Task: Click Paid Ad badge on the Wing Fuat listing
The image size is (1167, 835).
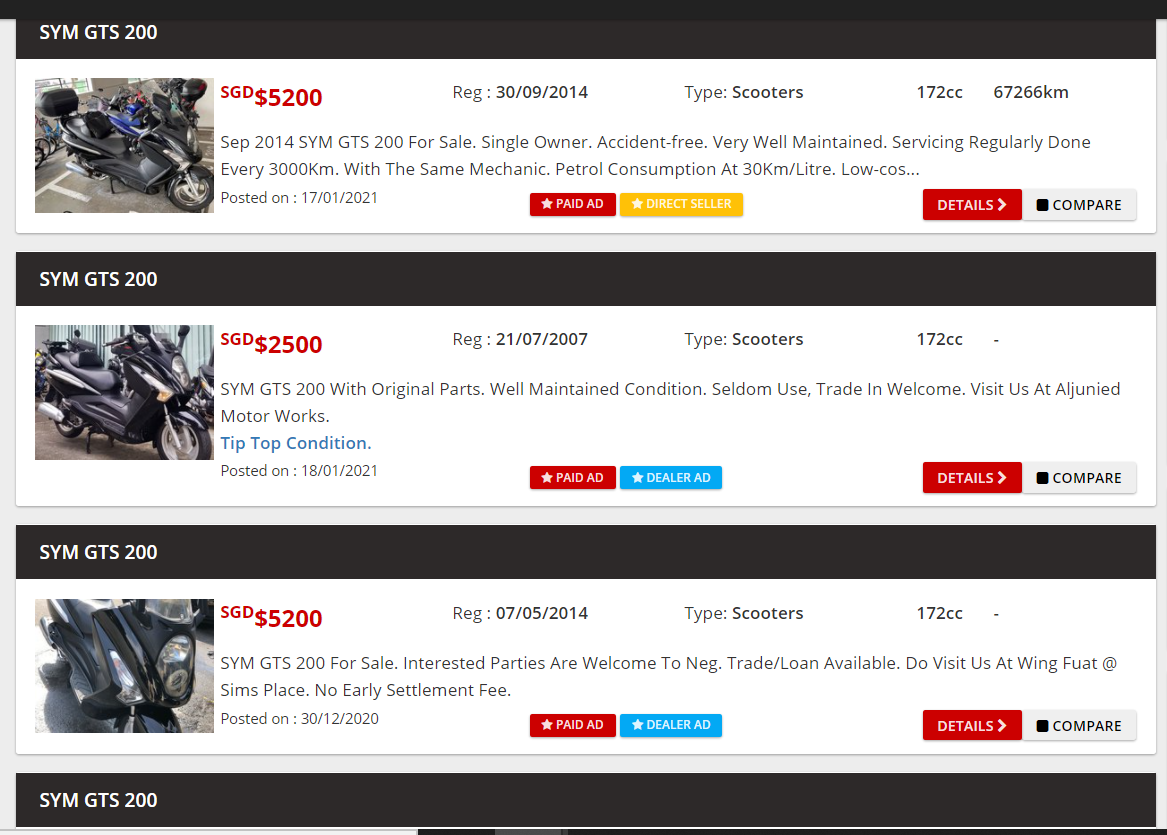Action: tap(572, 725)
